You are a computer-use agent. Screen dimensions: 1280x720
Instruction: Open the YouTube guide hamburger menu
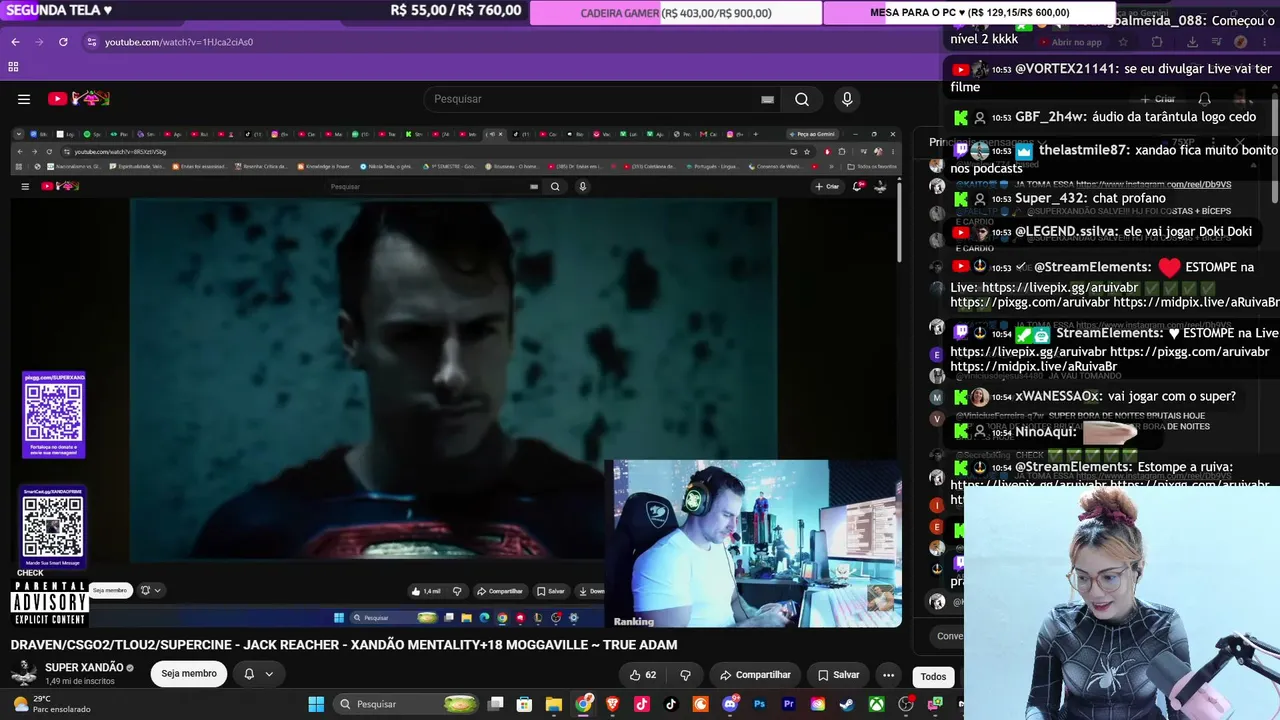[x=24, y=99]
